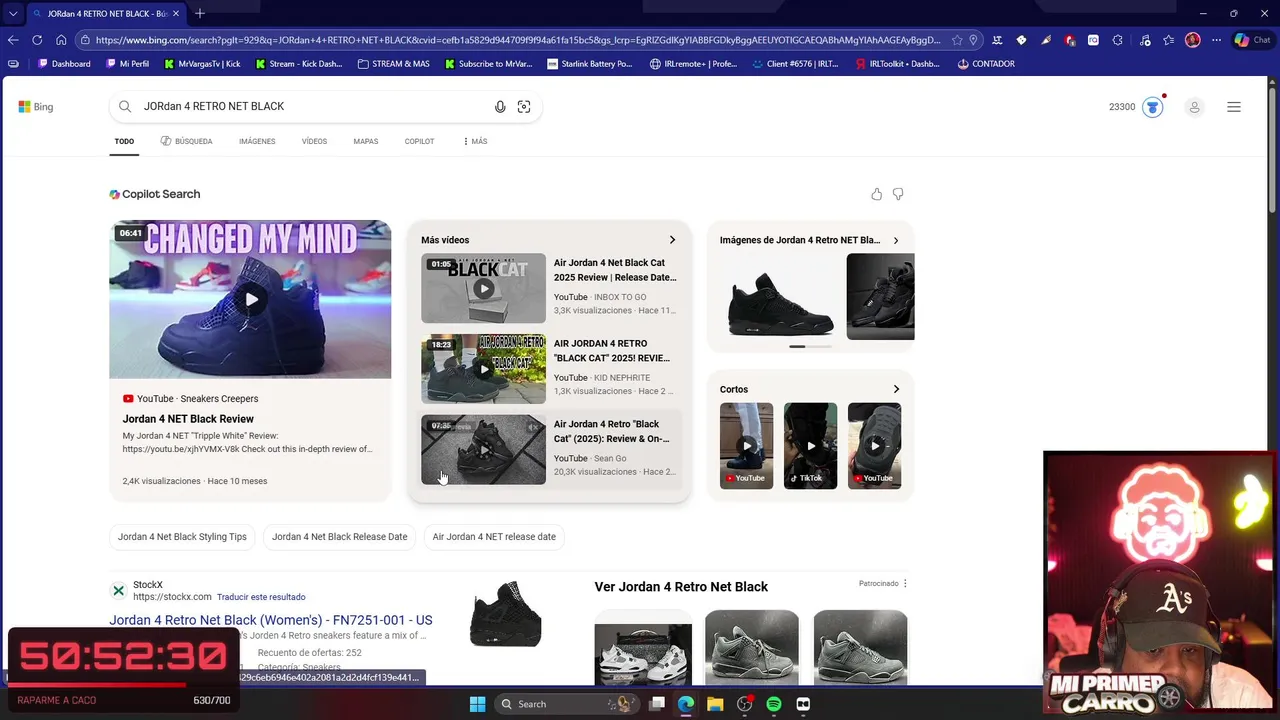Open the Bing hamburger menu
1280x720 pixels.
(x=1234, y=107)
